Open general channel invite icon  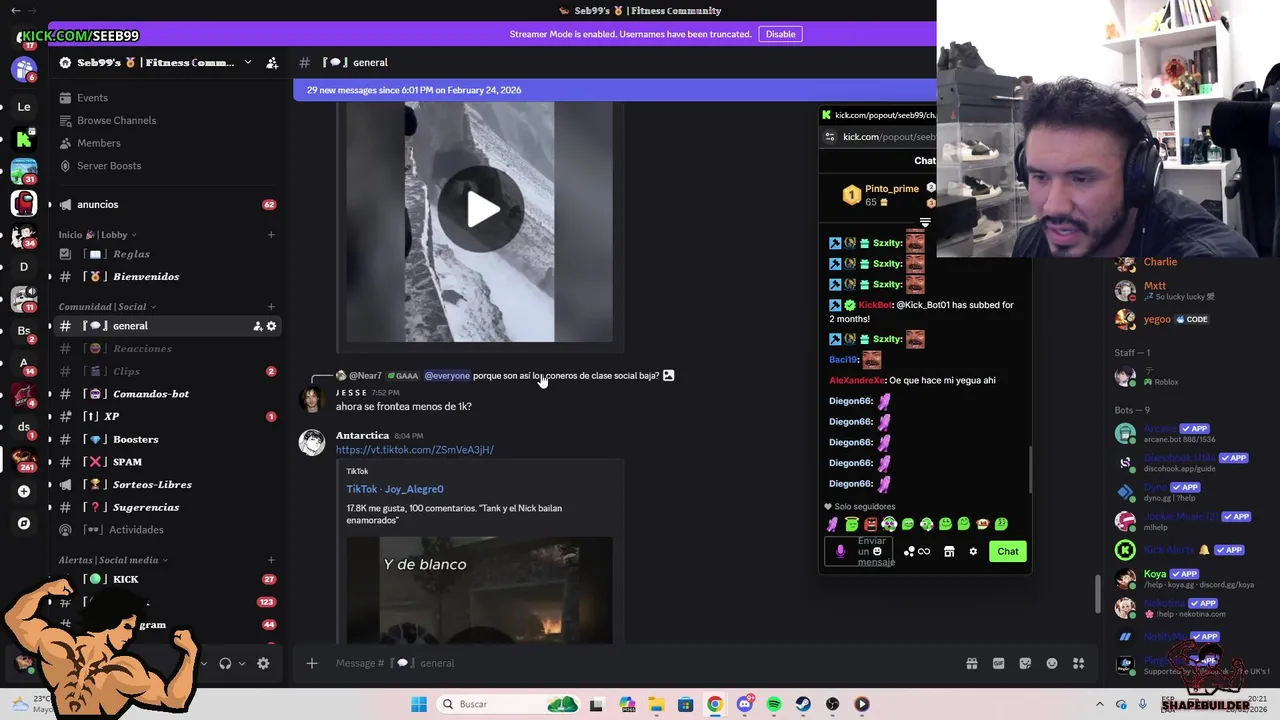click(x=257, y=326)
